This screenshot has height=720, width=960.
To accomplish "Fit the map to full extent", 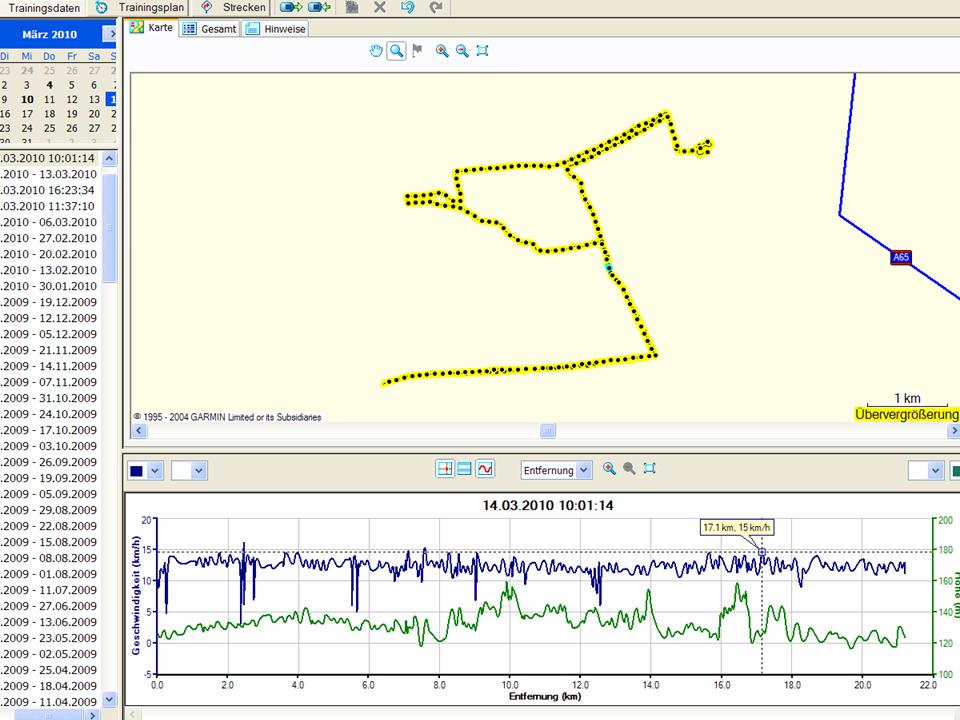I will [x=482, y=51].
